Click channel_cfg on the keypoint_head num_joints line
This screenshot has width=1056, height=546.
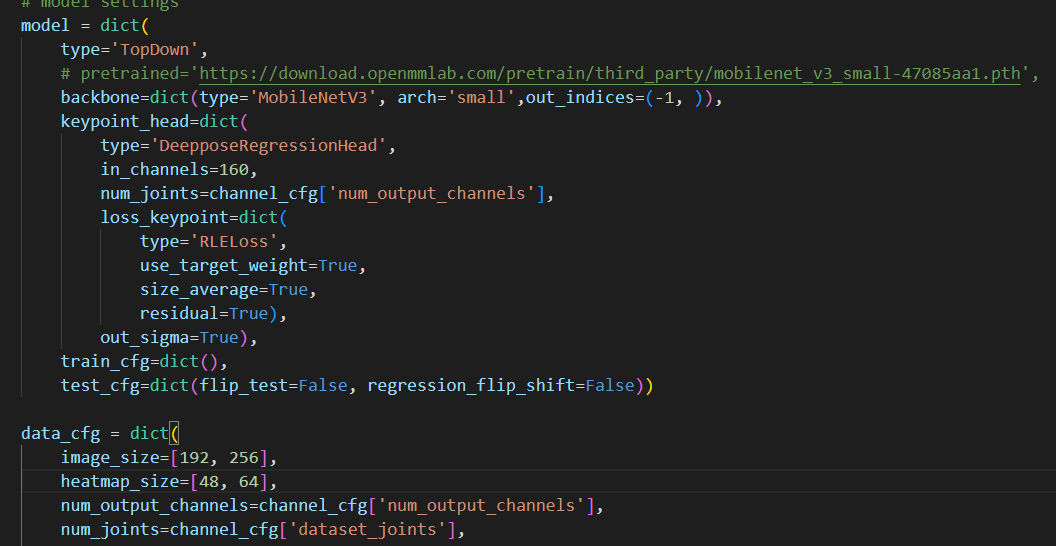[263, 193]
